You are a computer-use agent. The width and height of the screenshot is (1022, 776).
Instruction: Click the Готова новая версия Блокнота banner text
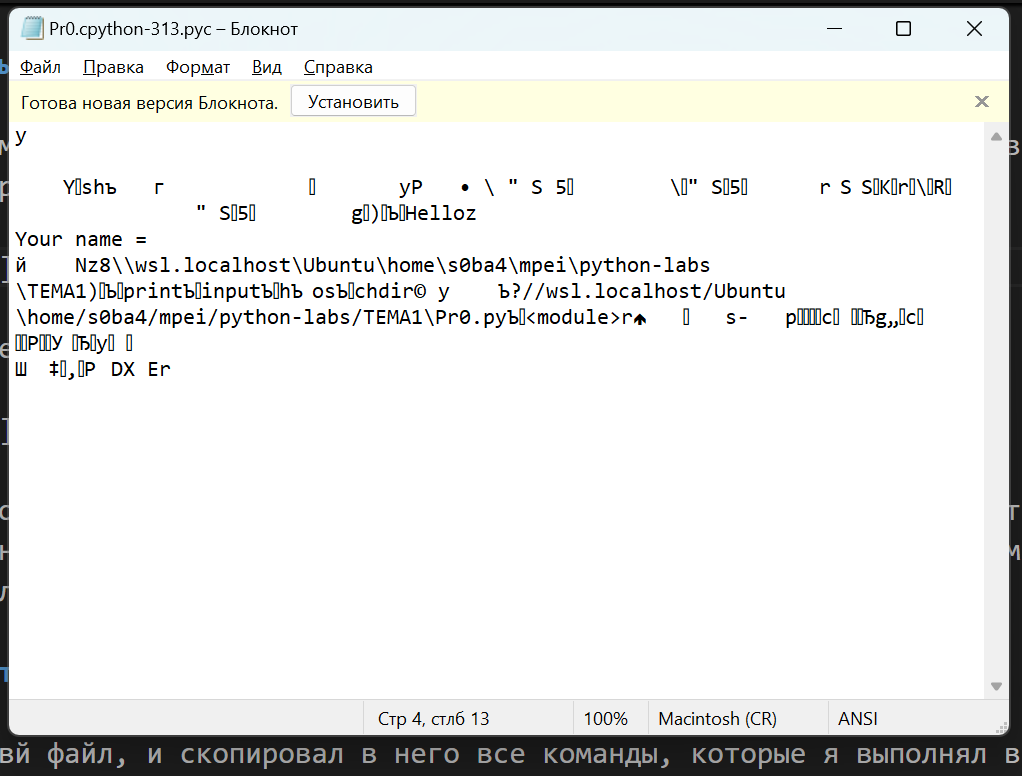pos(148,101)
